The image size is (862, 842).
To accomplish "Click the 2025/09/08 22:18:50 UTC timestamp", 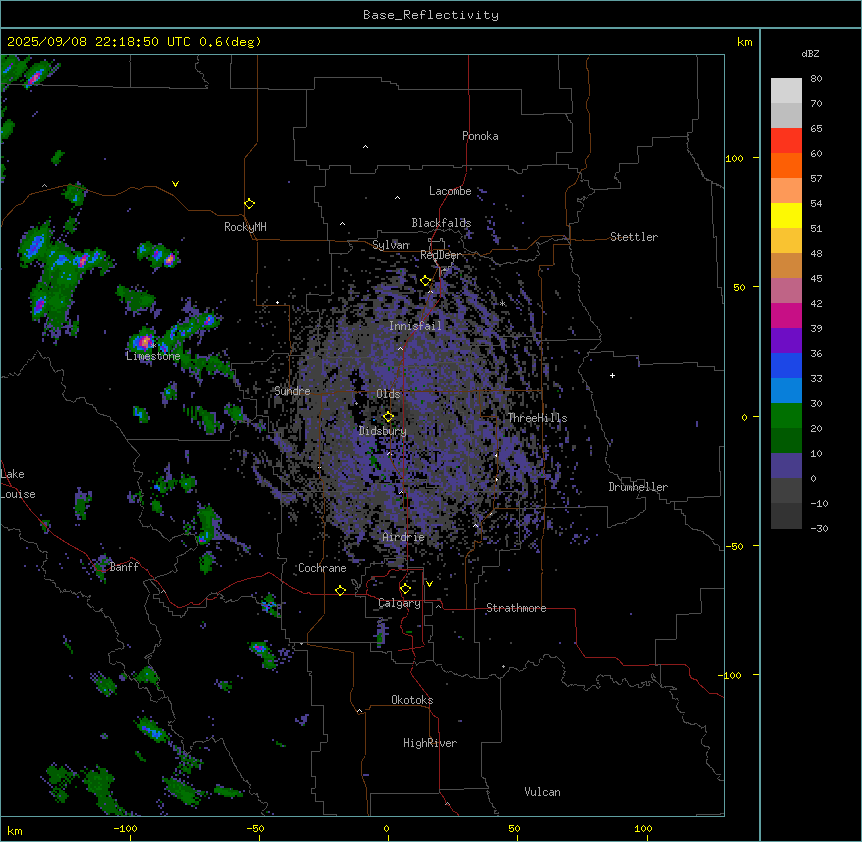I will tap(99, 42).
